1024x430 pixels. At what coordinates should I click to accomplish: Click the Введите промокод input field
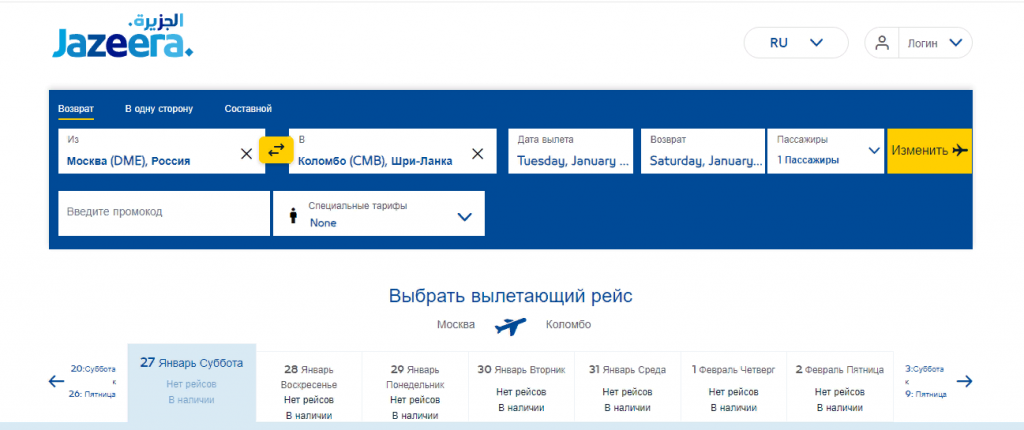[164, 213]
